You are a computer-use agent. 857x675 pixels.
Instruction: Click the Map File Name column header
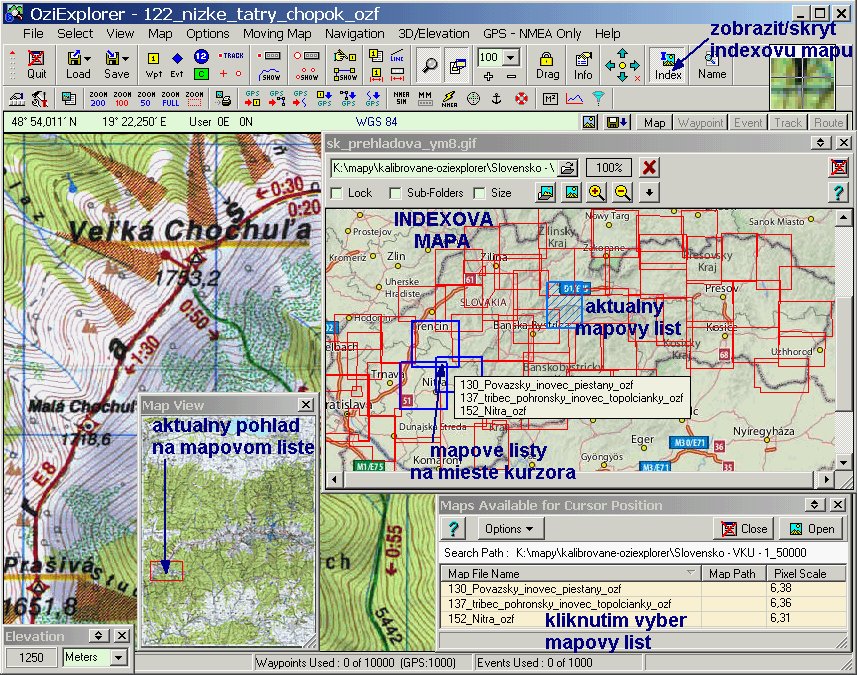point(571,573)
